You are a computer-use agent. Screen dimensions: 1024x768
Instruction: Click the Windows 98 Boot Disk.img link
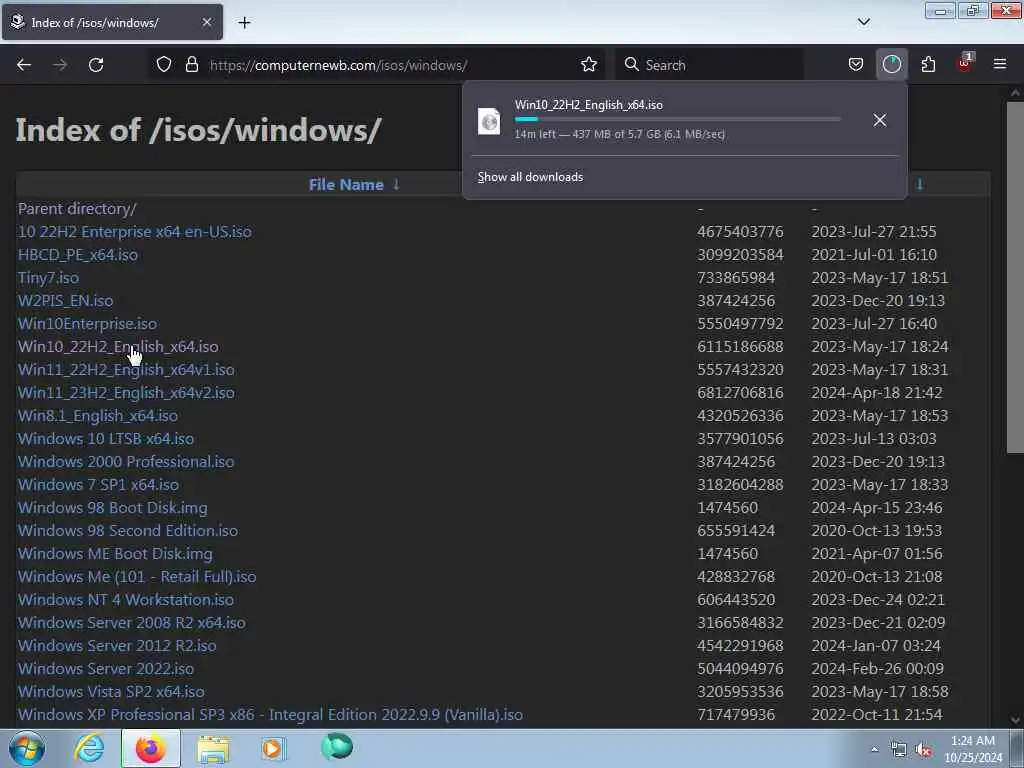click(x=112, y=507)
